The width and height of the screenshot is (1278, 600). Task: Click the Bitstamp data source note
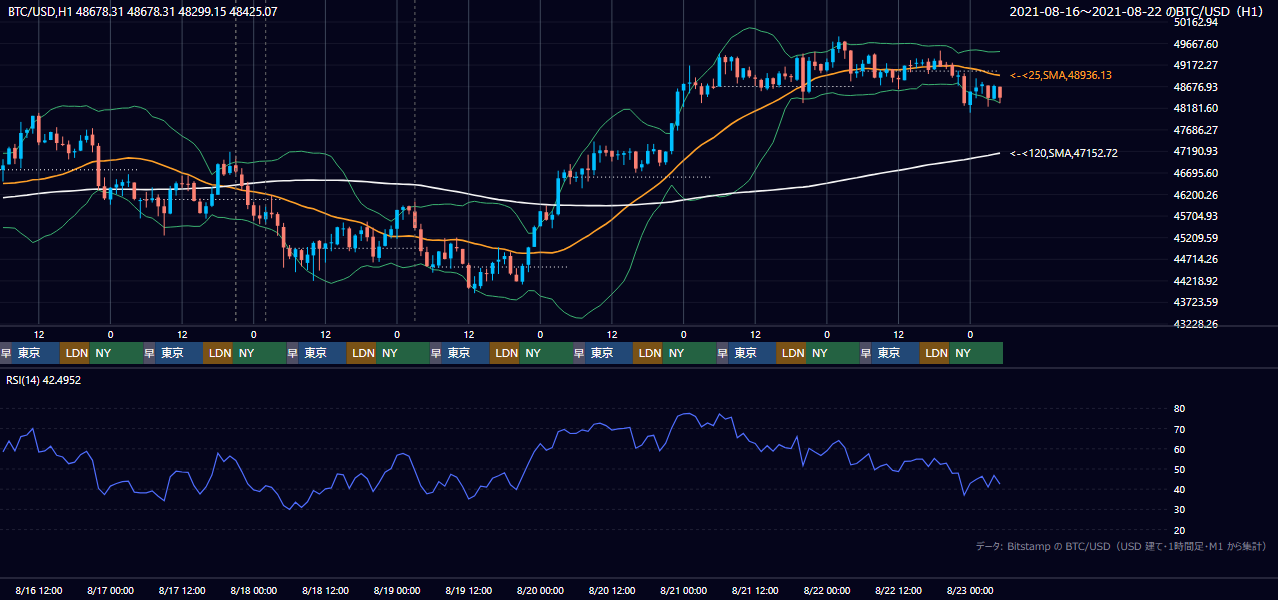pos(1121,546)
